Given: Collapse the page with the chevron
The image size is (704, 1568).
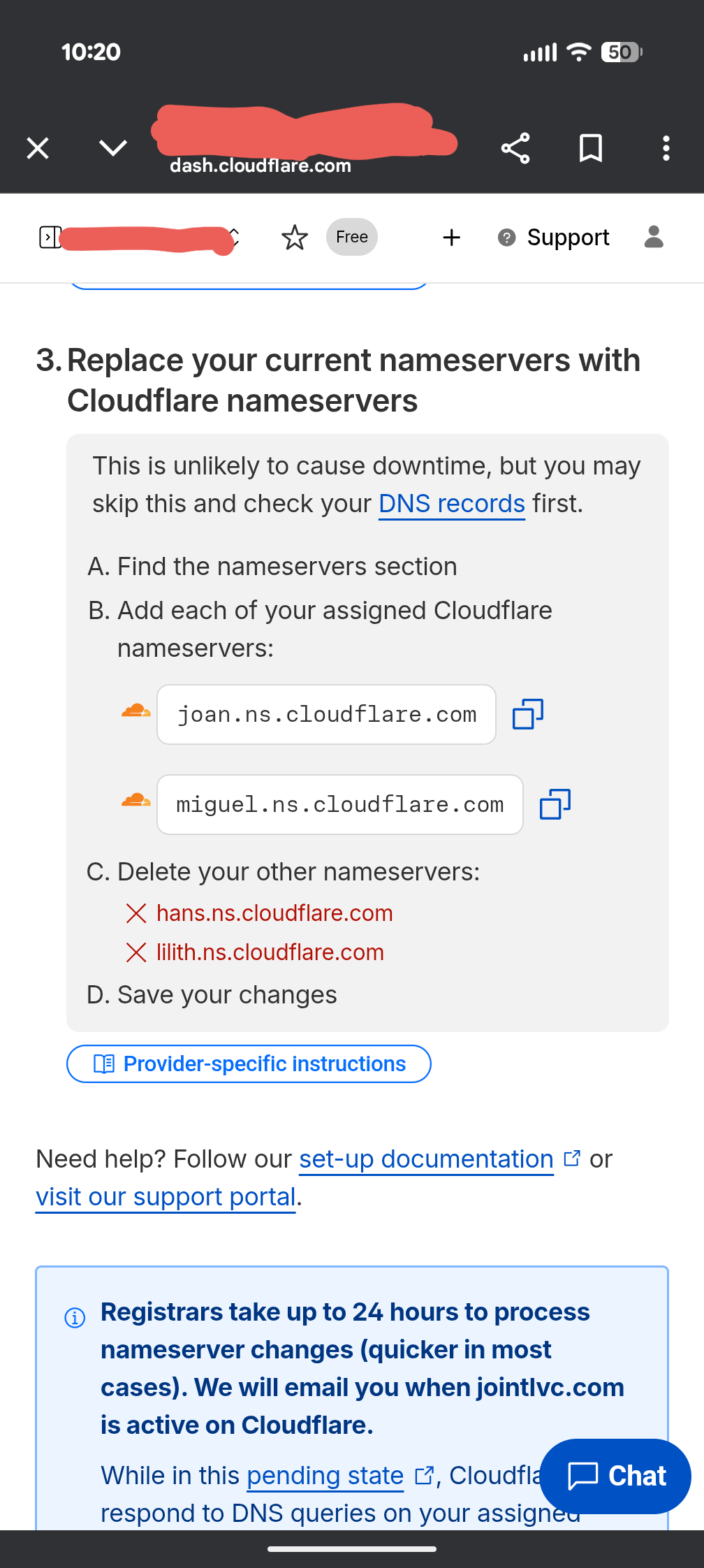Looking at the screenshot, I should (x=111, y=147).
